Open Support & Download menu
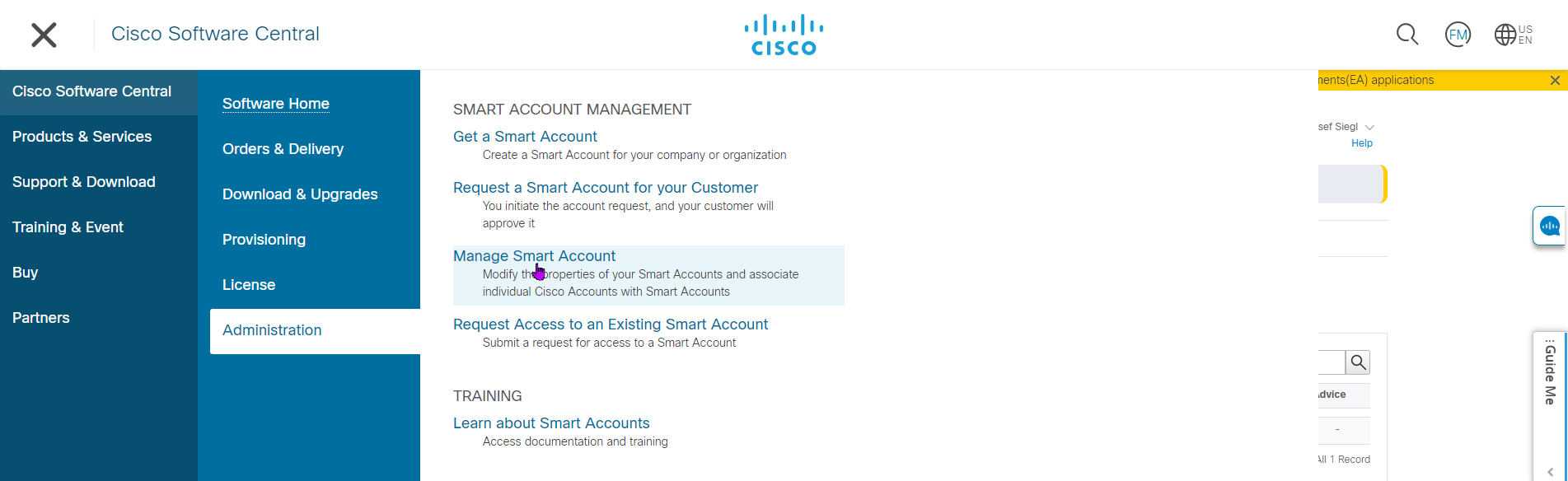Image resolution: width=1568 pixels, height=481 pixels. pos(84,182)
